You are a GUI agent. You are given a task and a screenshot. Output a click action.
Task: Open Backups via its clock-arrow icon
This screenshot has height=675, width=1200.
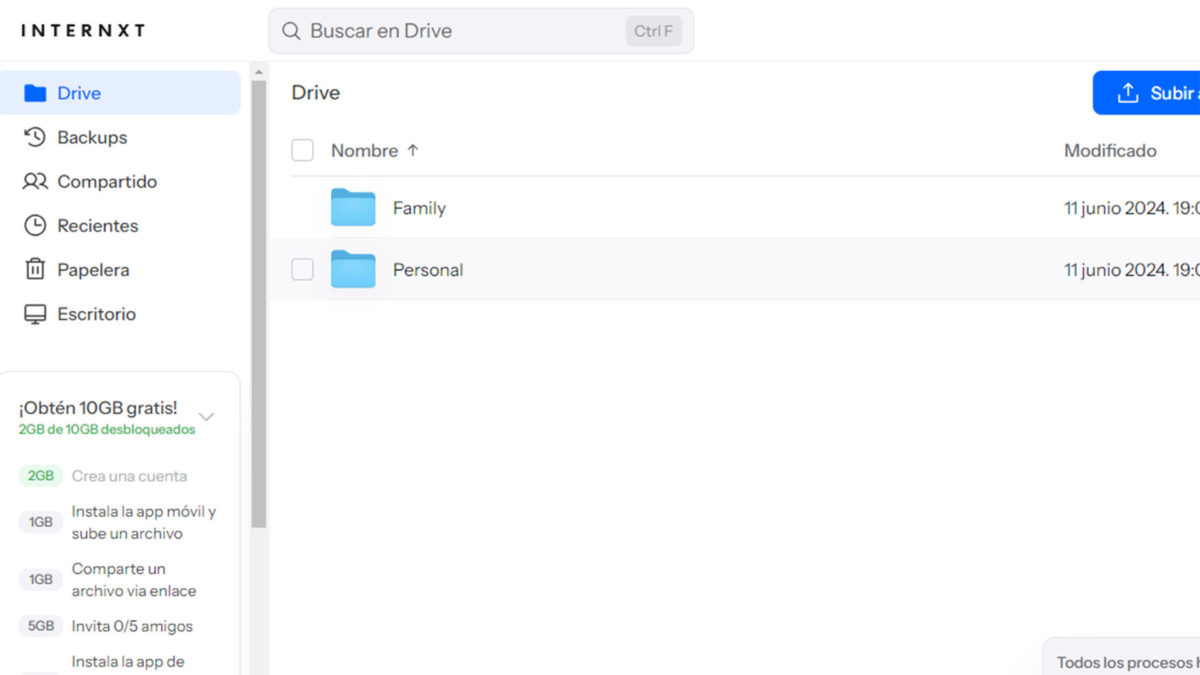[x=35, y=137]
